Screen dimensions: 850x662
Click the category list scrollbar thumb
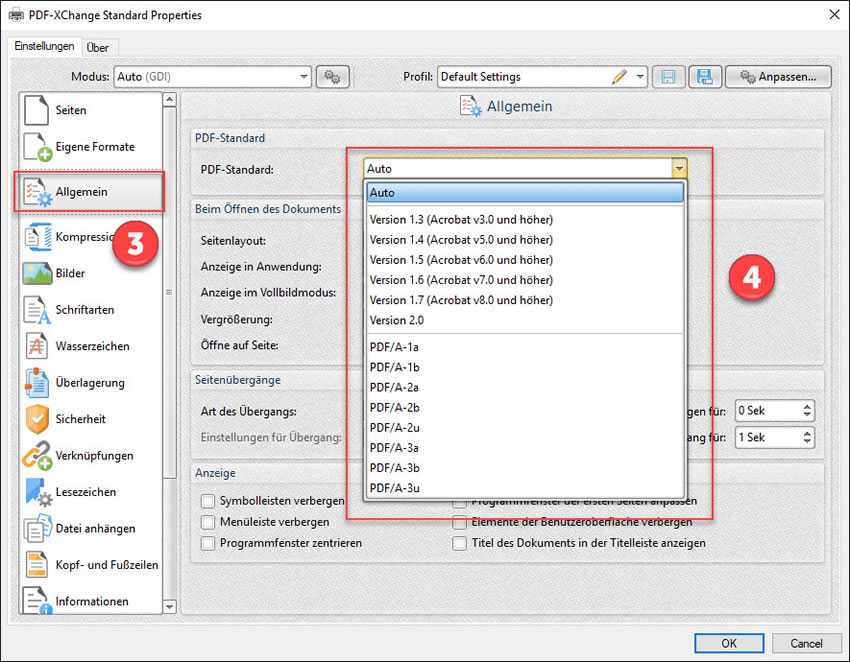coord(169,293)
